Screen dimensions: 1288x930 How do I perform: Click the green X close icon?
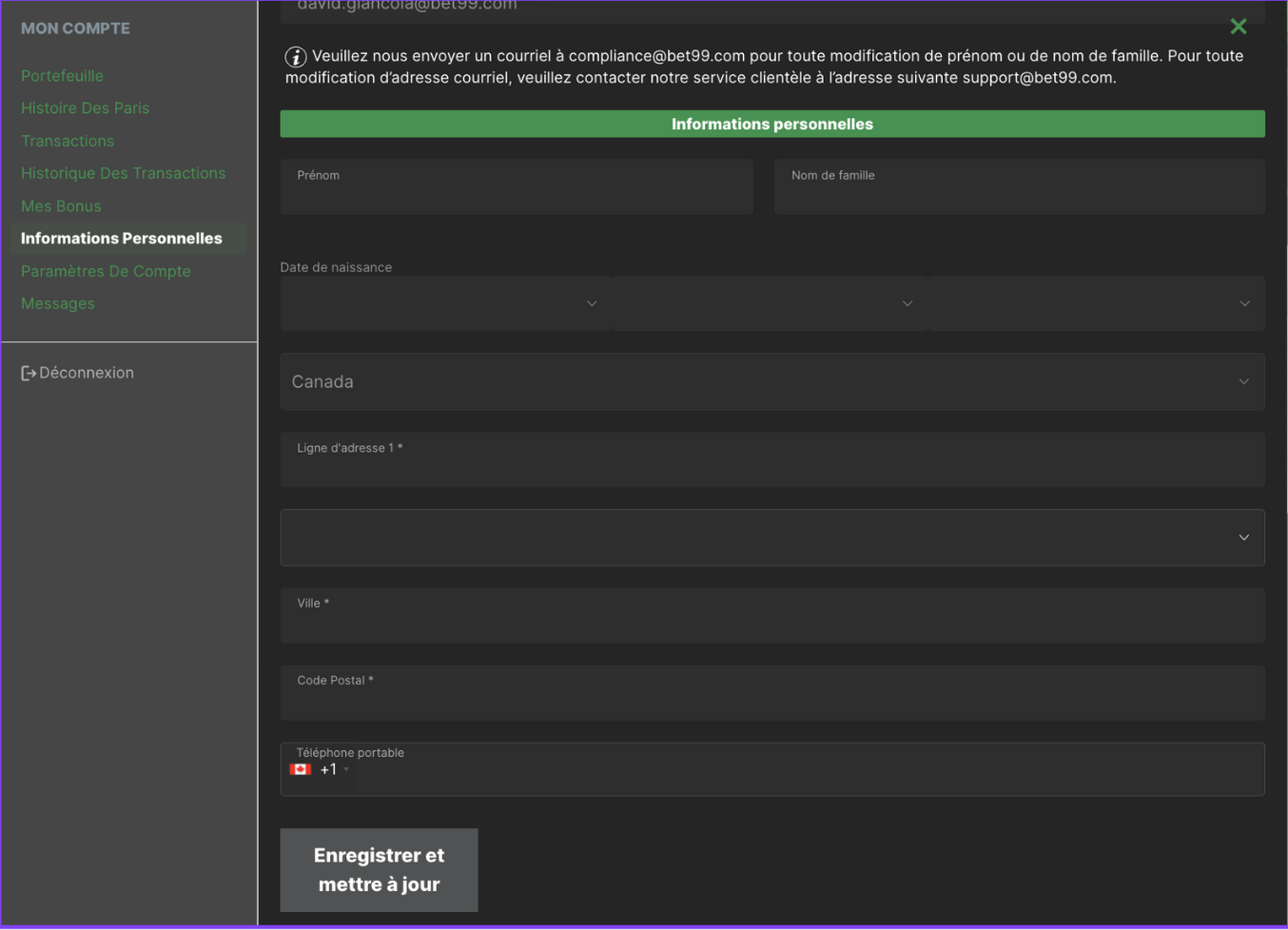point(1239,27)
